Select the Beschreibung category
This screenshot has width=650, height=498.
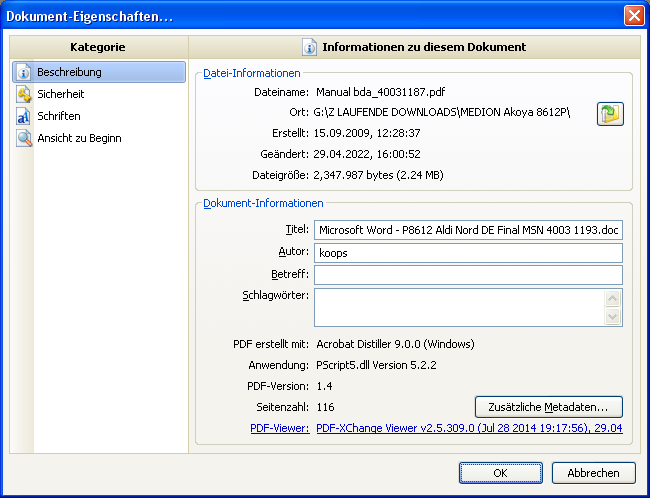click(99, 72)
